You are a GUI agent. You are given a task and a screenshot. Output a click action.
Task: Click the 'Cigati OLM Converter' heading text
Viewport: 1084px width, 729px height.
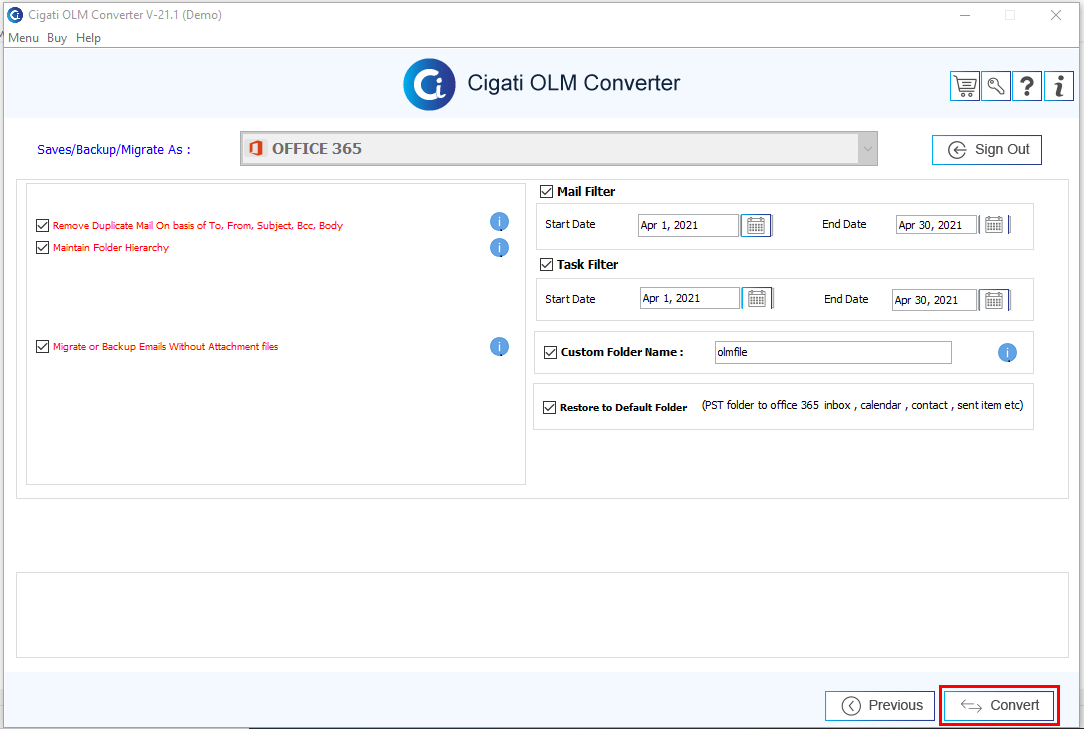point(574,83)
